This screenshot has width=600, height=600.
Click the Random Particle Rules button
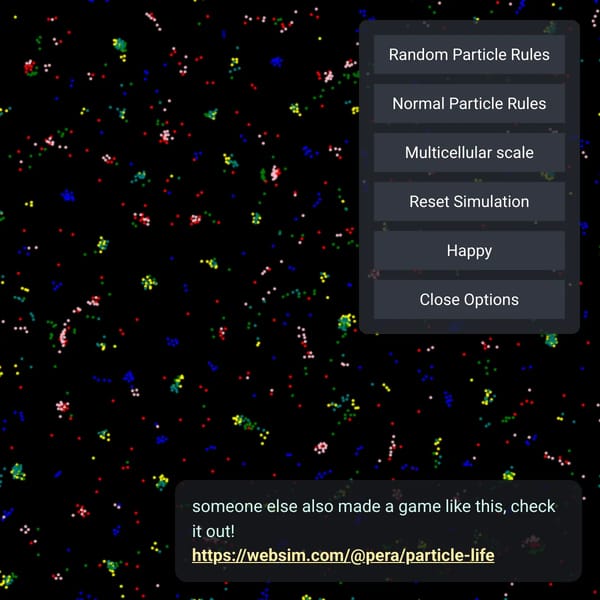click(x=469, y=54)
